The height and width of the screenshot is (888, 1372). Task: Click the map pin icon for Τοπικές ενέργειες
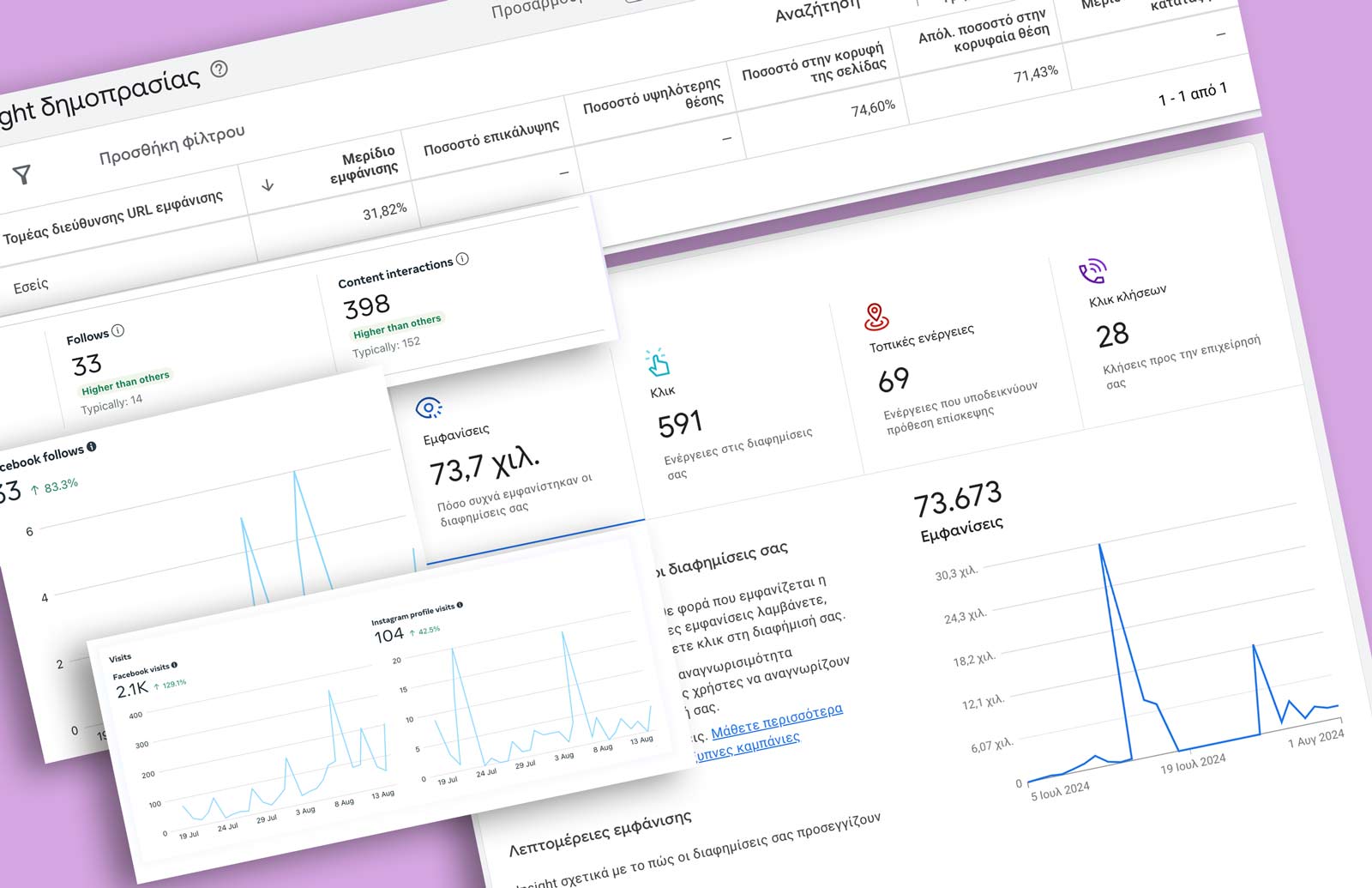876,317
